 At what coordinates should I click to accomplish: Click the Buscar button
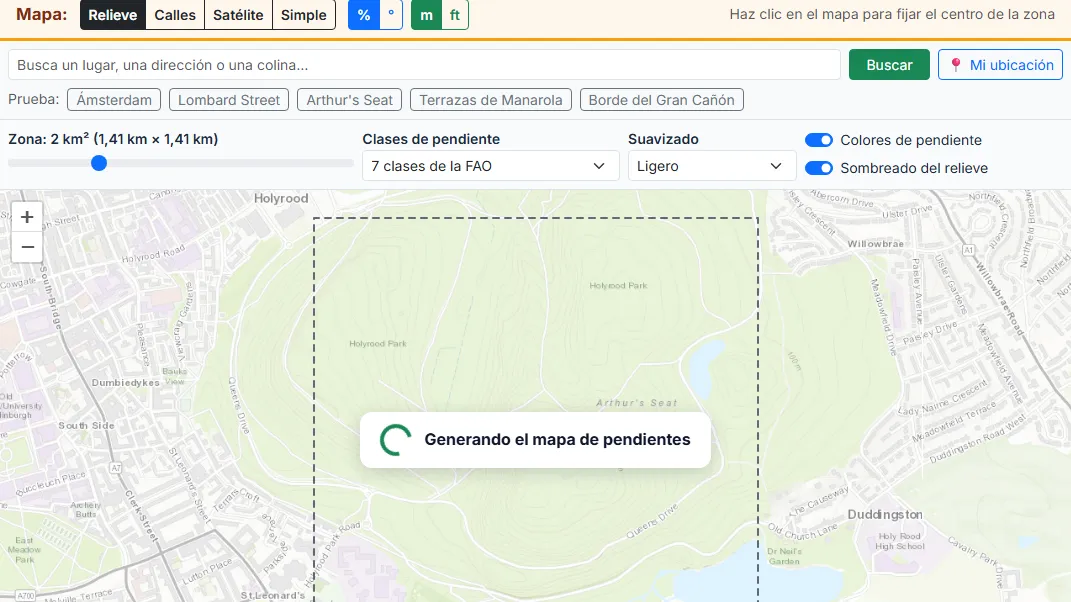click(889, 65)
